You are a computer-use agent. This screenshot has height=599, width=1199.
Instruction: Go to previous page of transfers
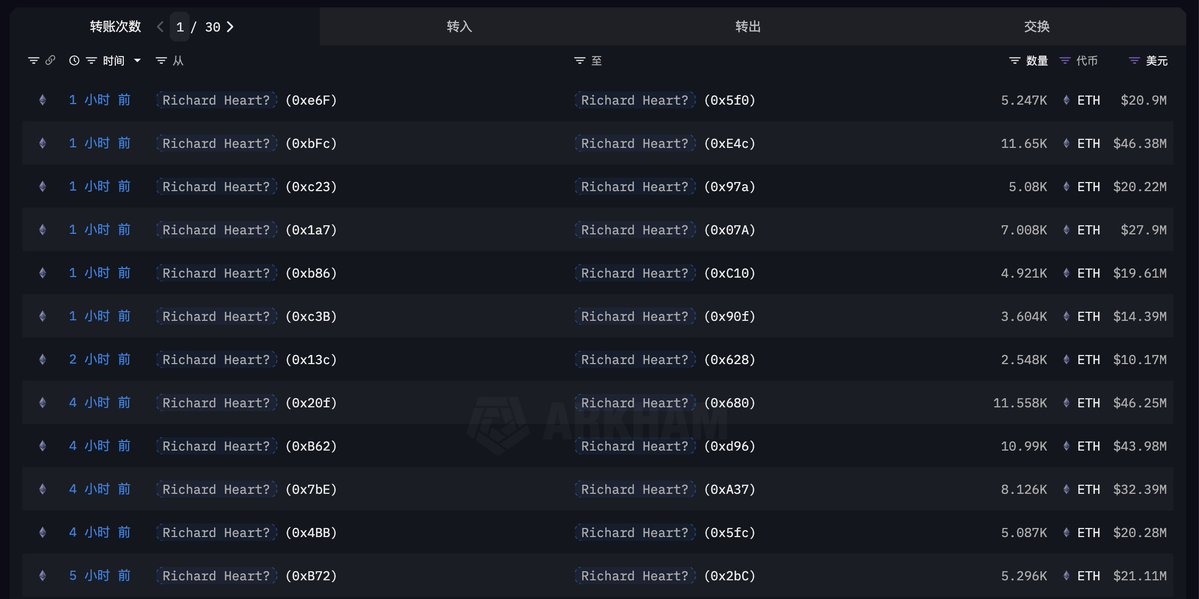tap(160, 27)
